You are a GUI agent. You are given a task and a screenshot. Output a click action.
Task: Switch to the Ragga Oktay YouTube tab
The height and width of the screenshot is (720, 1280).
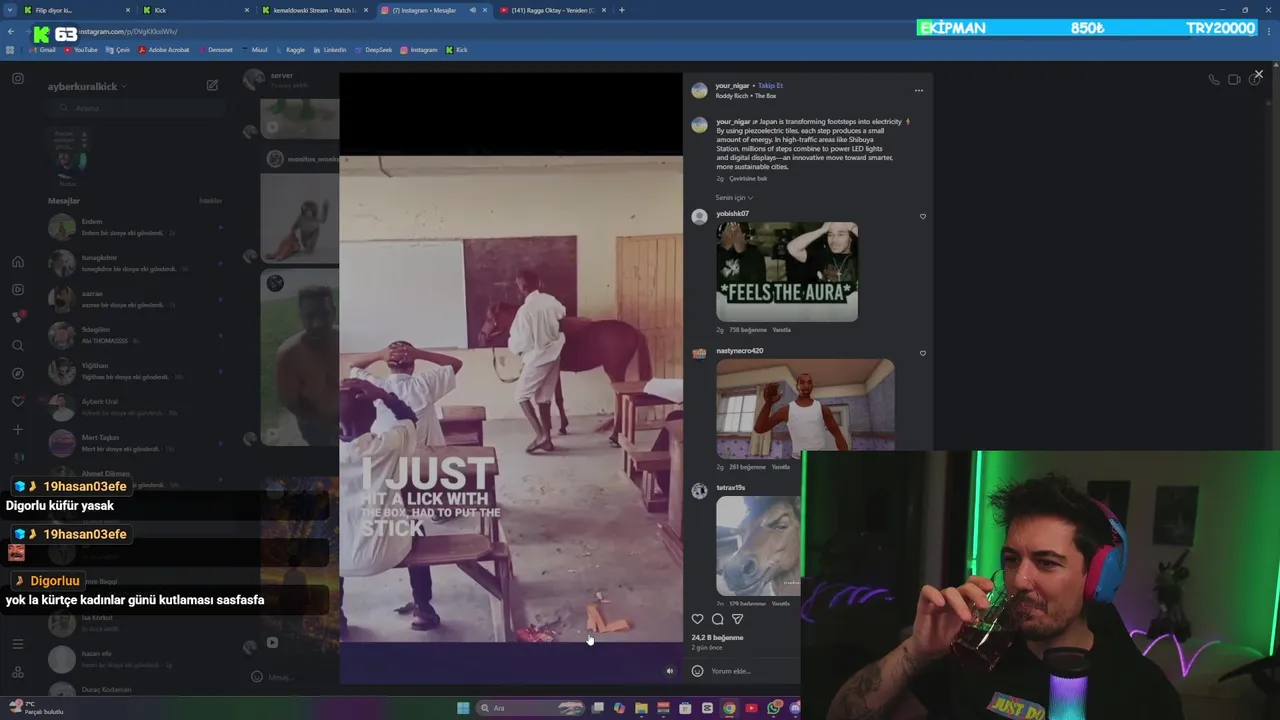[552, 10]
